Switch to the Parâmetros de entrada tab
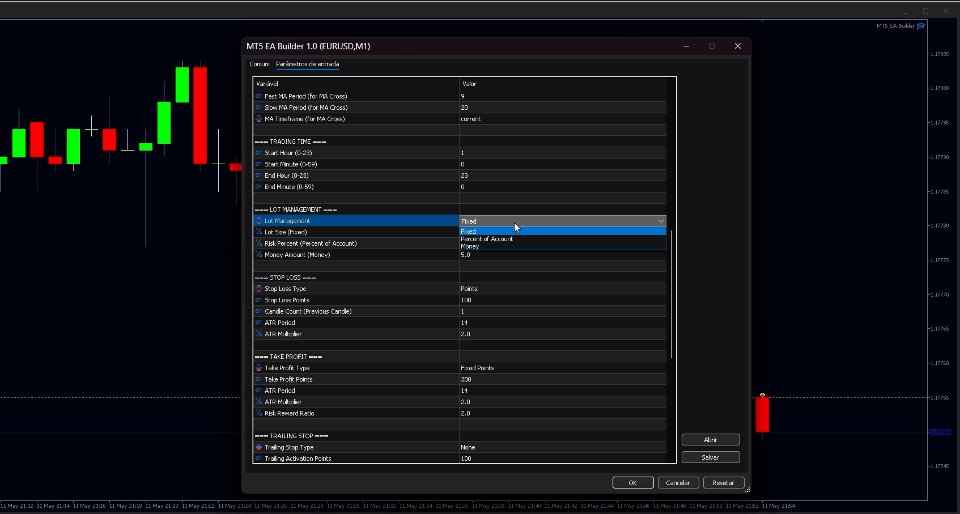Viewport: 960px width, 514px height. tap(307, 64)
